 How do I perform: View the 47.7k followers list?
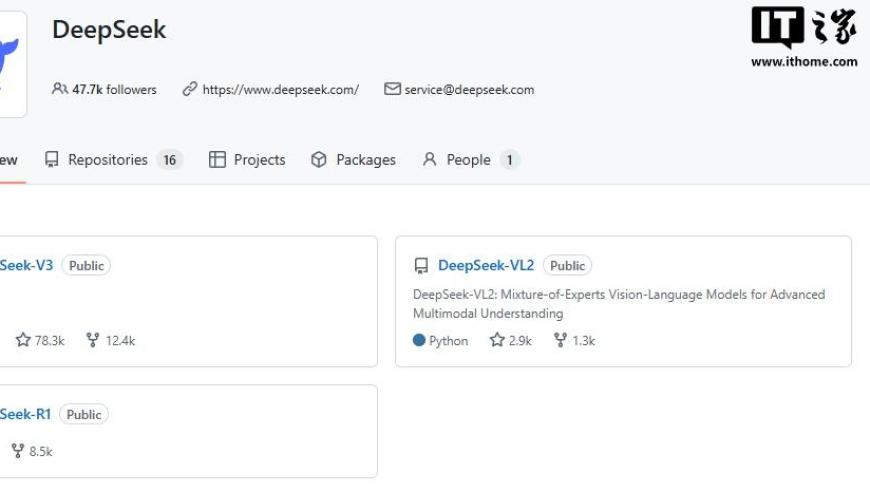[114, 89]
